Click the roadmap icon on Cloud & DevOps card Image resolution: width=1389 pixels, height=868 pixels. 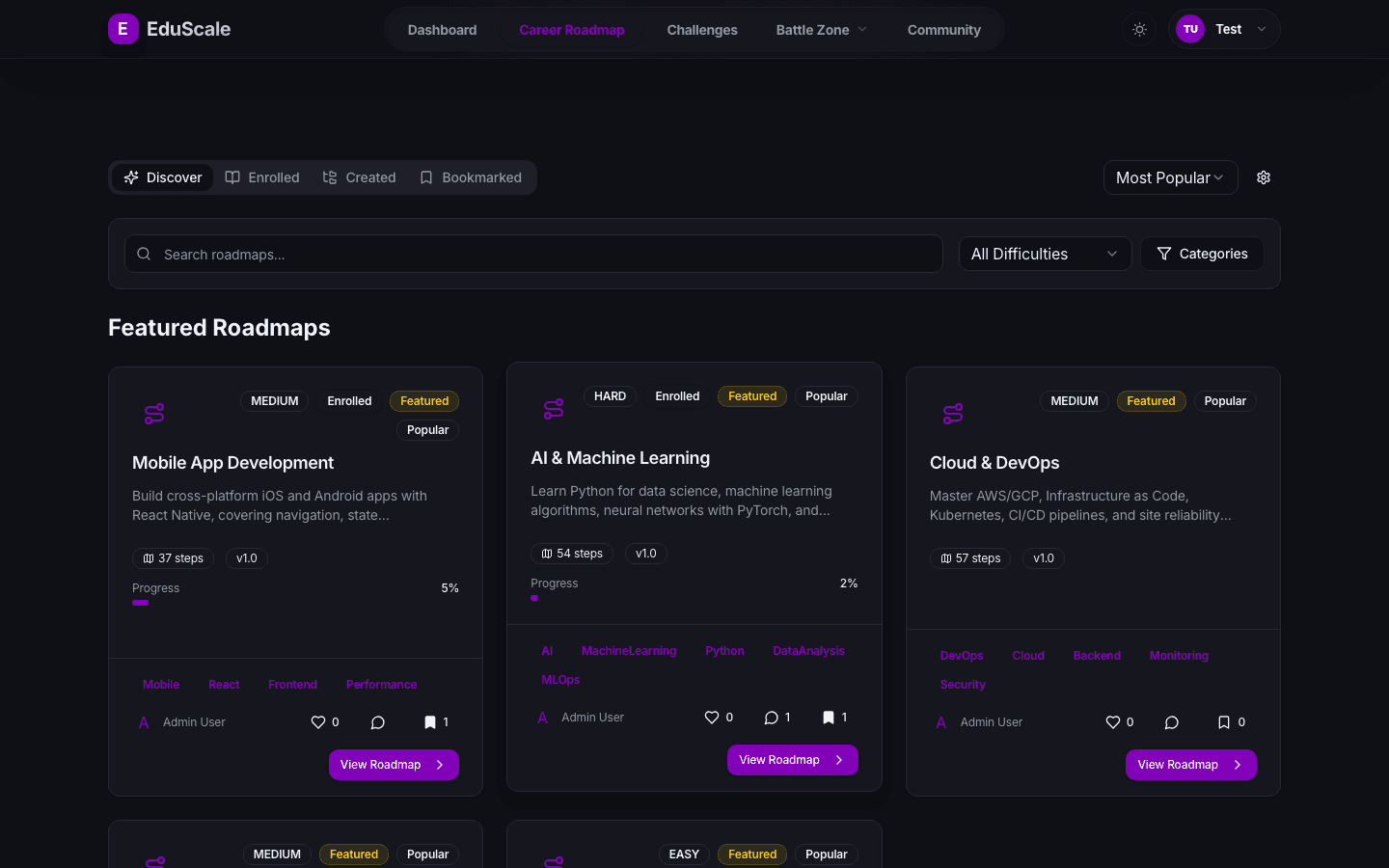pyautogui.click(x=952, y=413)
